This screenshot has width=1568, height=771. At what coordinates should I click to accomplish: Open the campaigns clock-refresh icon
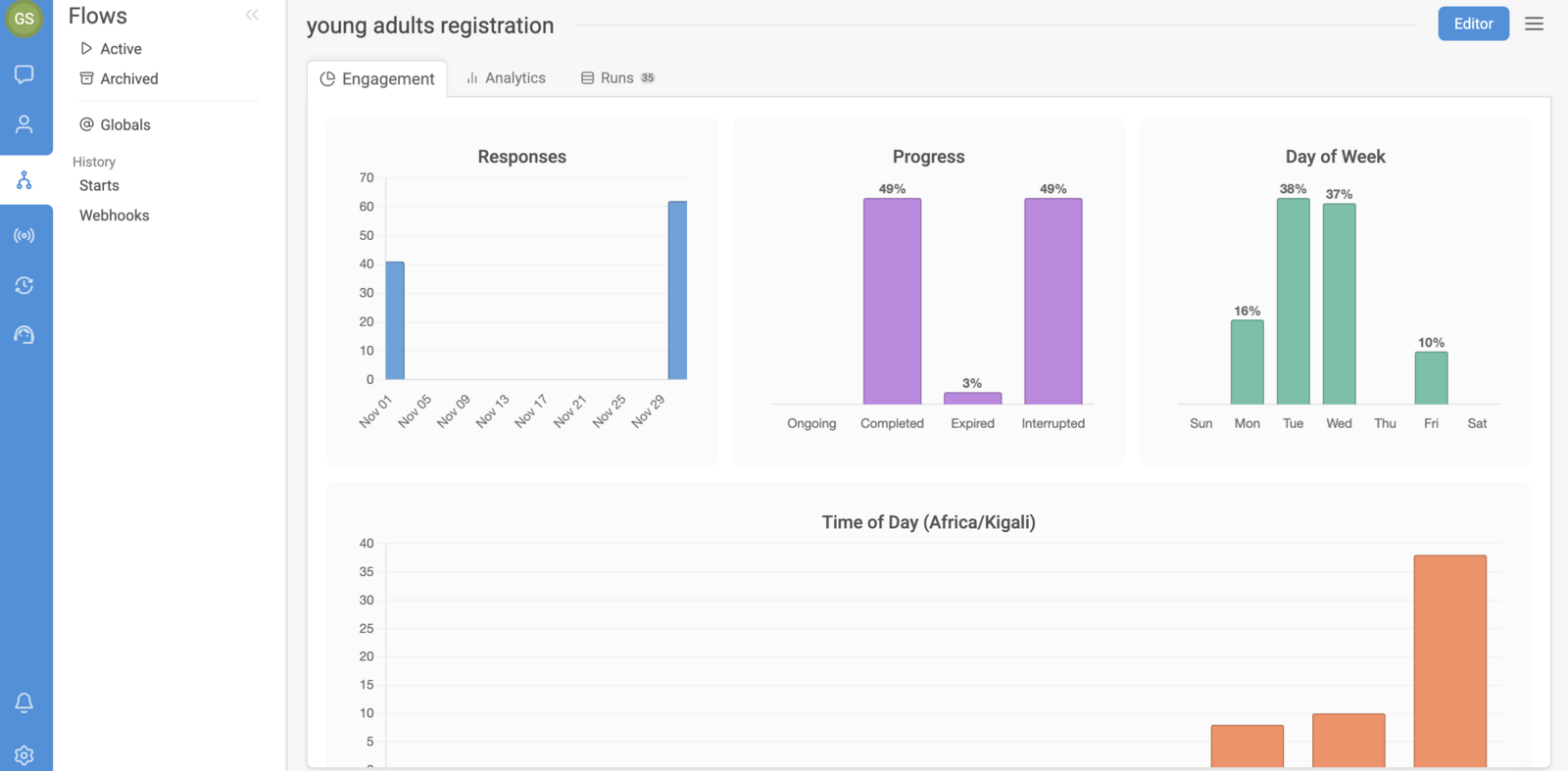(x=24, y=285)
